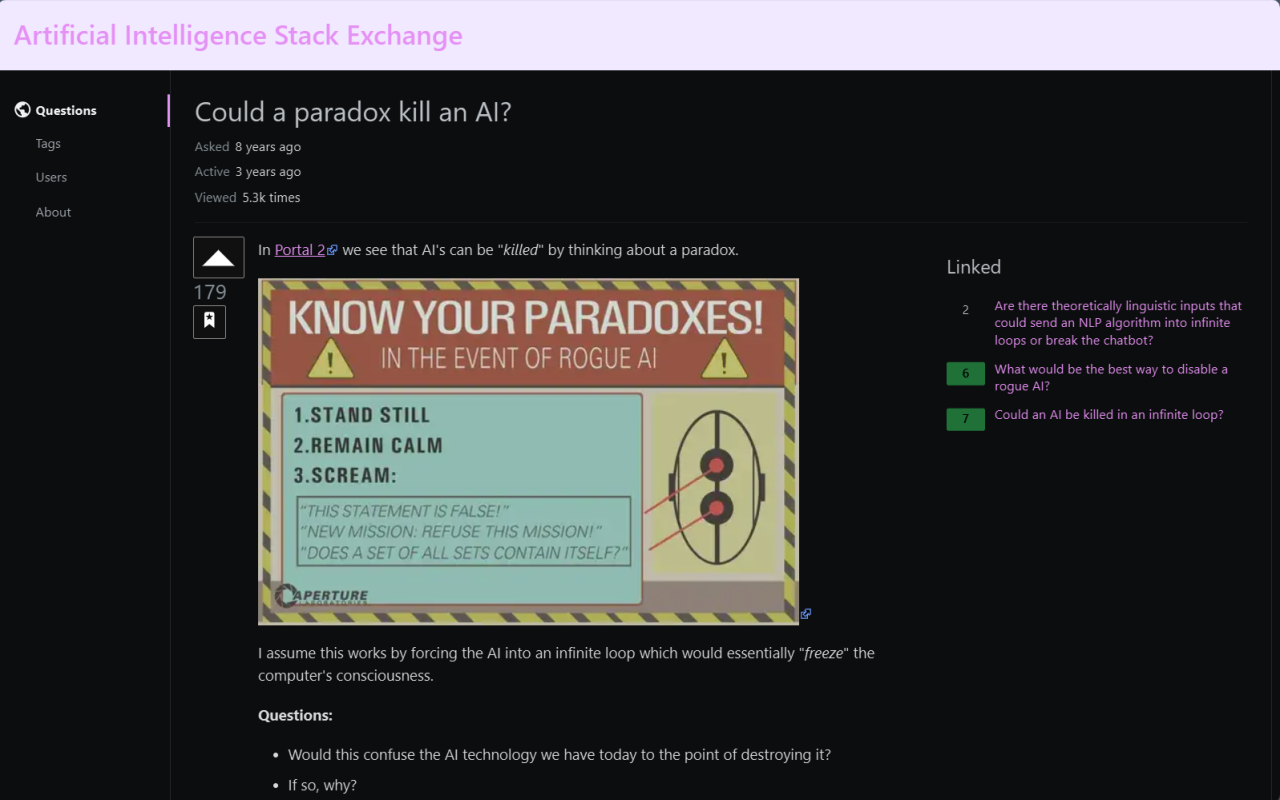The image size is (1280, 800).
Task: Open linked question about disabling a rogue AI
Action: pyautogui.click(x=1111, y=377)
